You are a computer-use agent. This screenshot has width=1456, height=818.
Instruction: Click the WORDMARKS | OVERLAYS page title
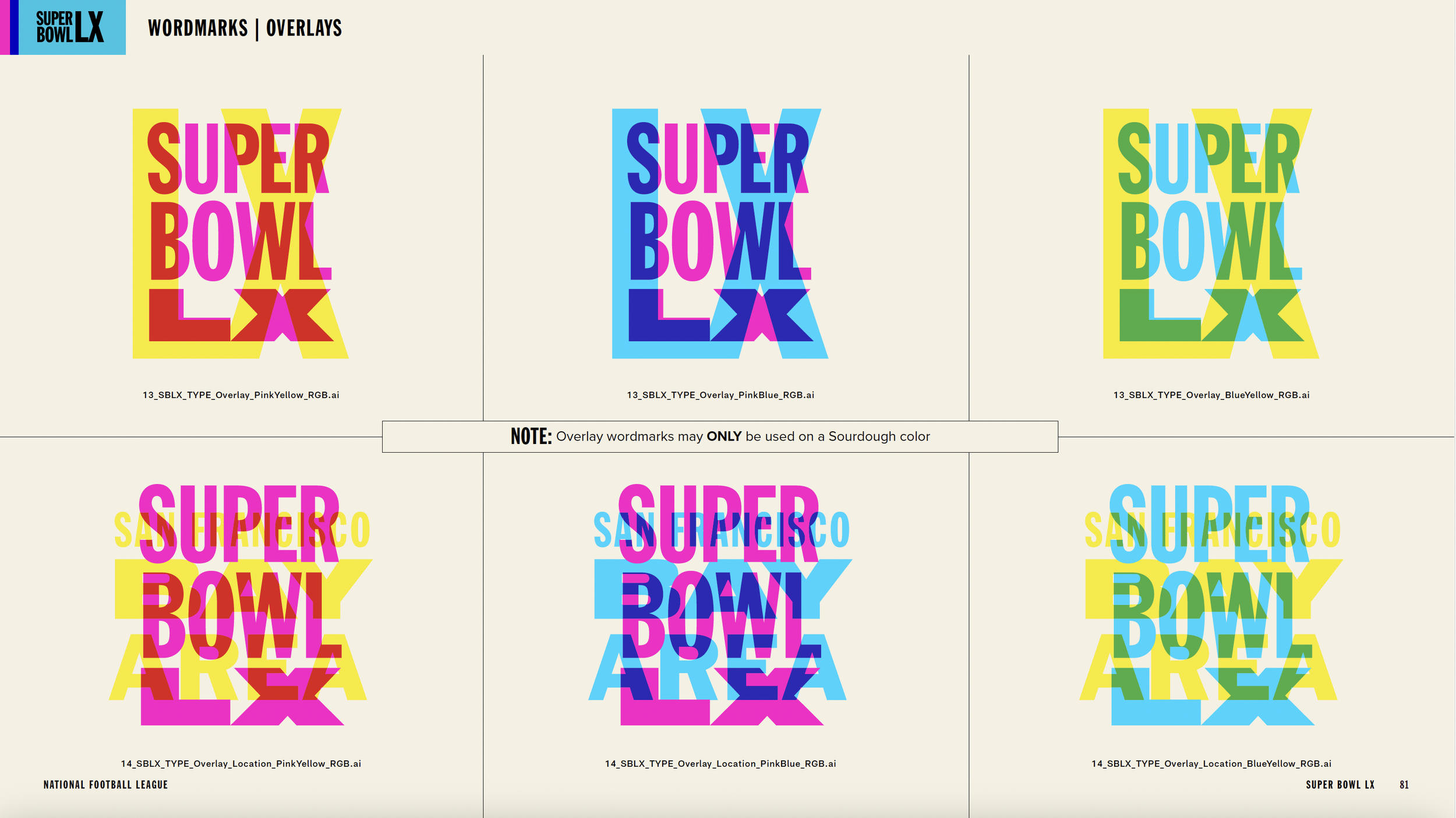click(245, 28)
